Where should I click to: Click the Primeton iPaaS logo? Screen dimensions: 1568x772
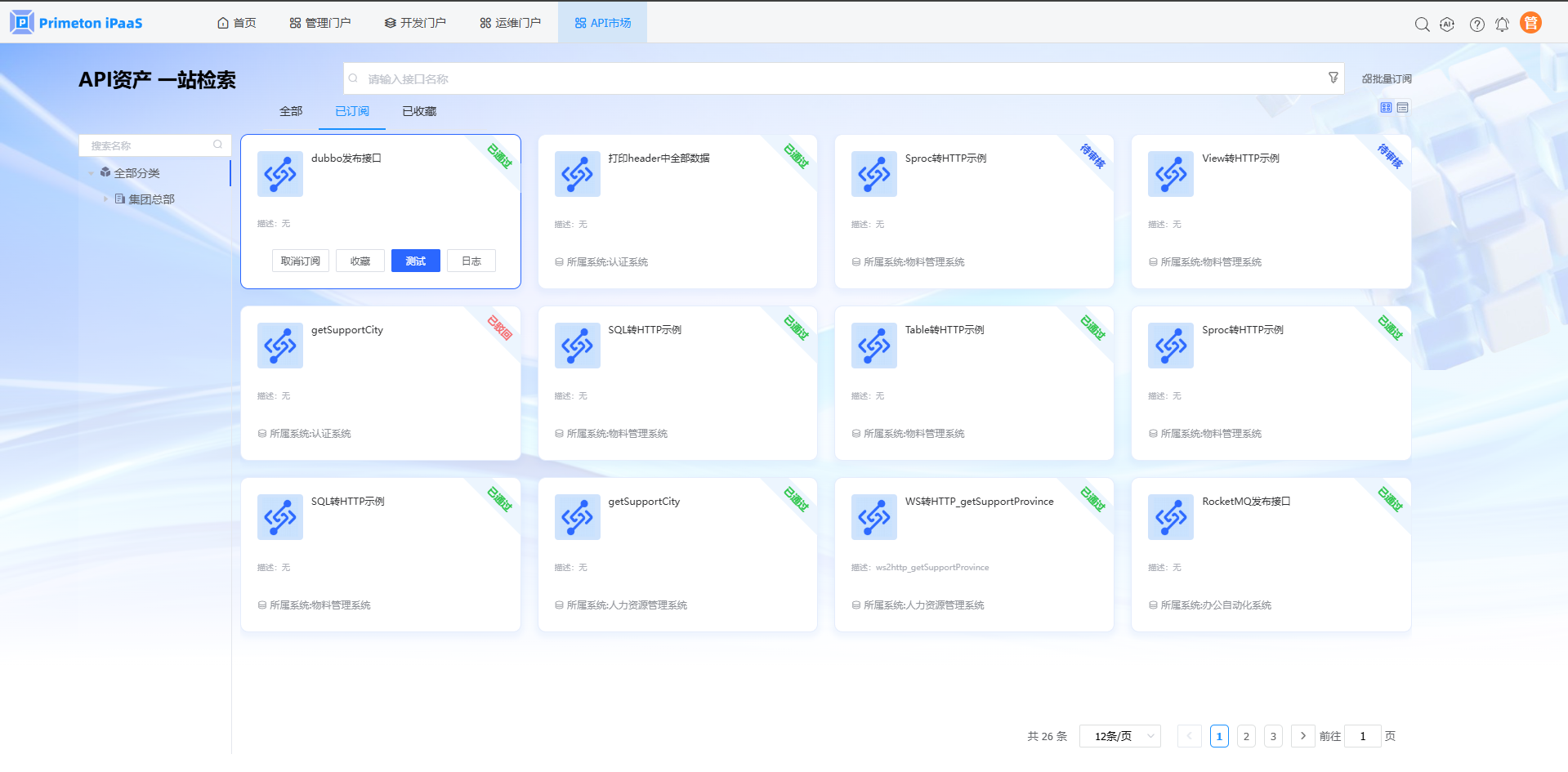tap(77, 23)
